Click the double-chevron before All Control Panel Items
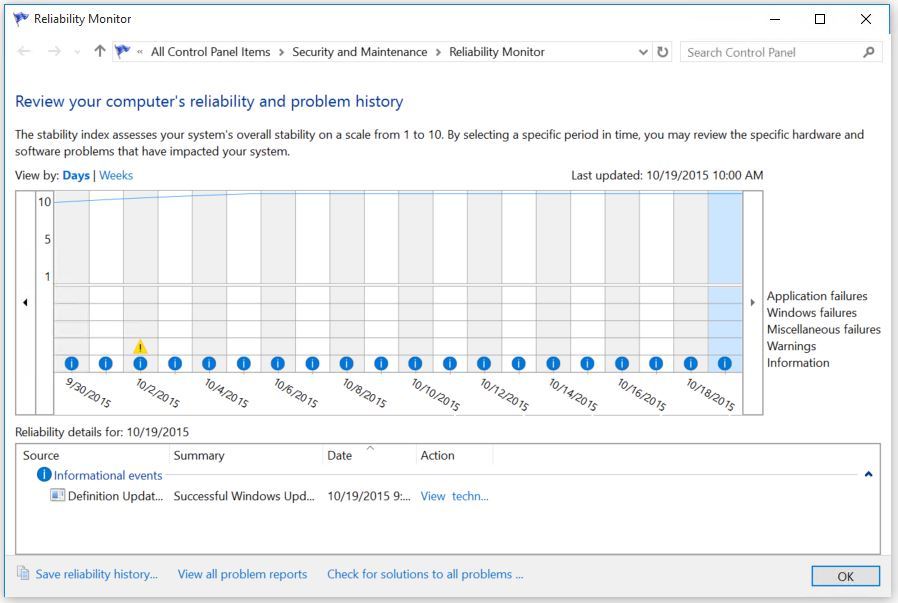The width and height of the screenshot is (898, 603). tap(140, 52)
